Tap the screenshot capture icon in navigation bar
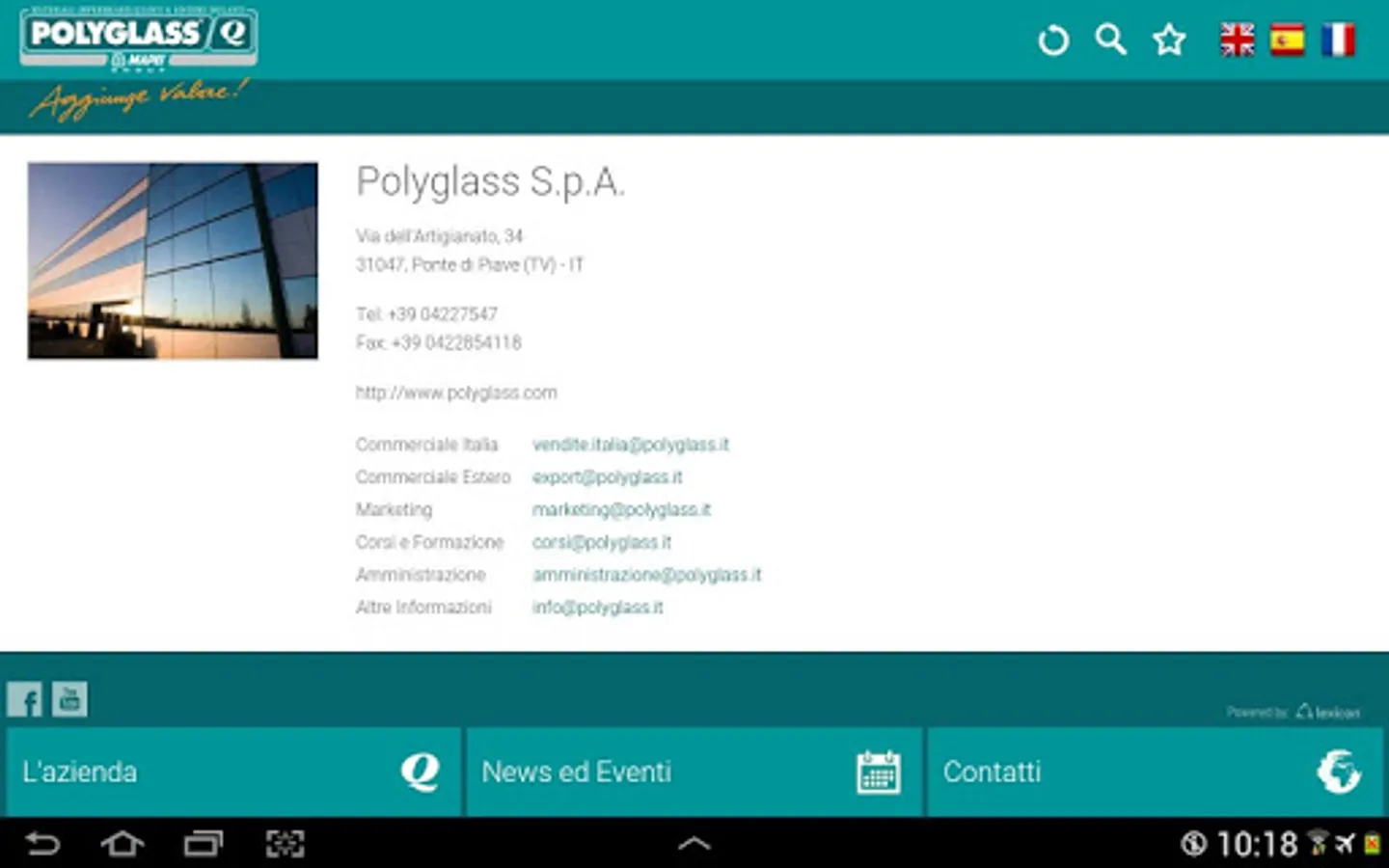Screen dimensions: 1389x868 coord(285,844)
